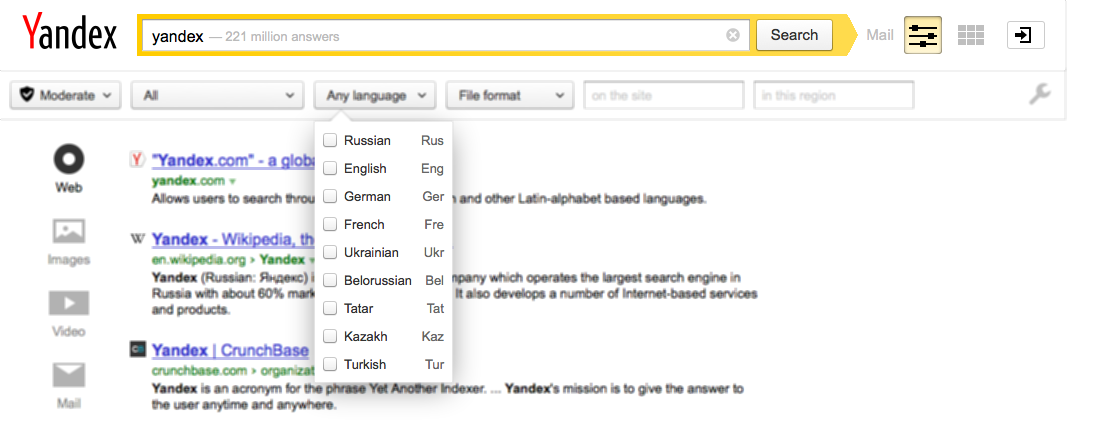Viewport: 1106px width, 432px height.
Task: Check the German language checkbox
Action: (329, 196)
